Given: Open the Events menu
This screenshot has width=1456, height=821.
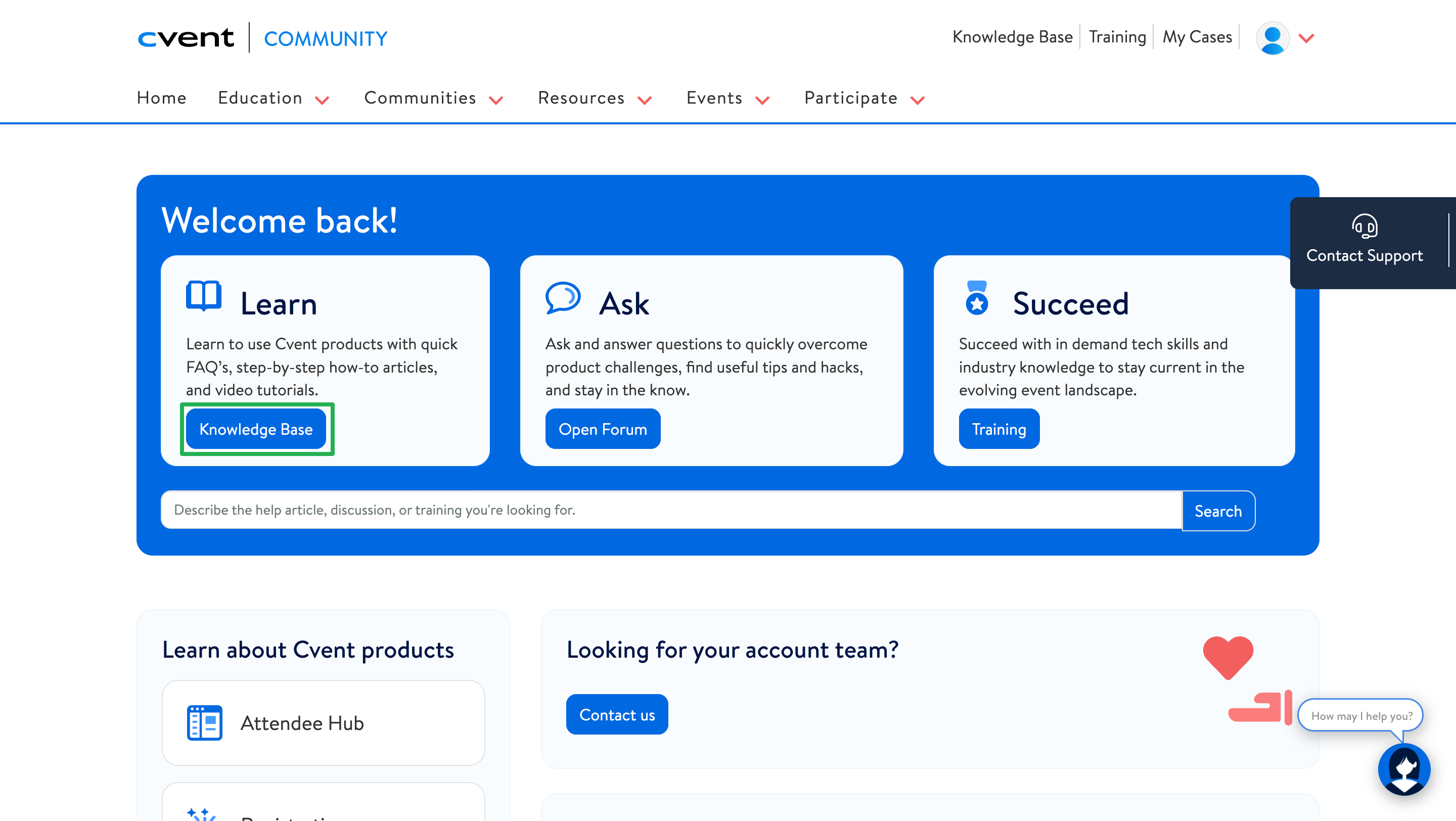Looking at the screenshot, I should pos(714,98).
